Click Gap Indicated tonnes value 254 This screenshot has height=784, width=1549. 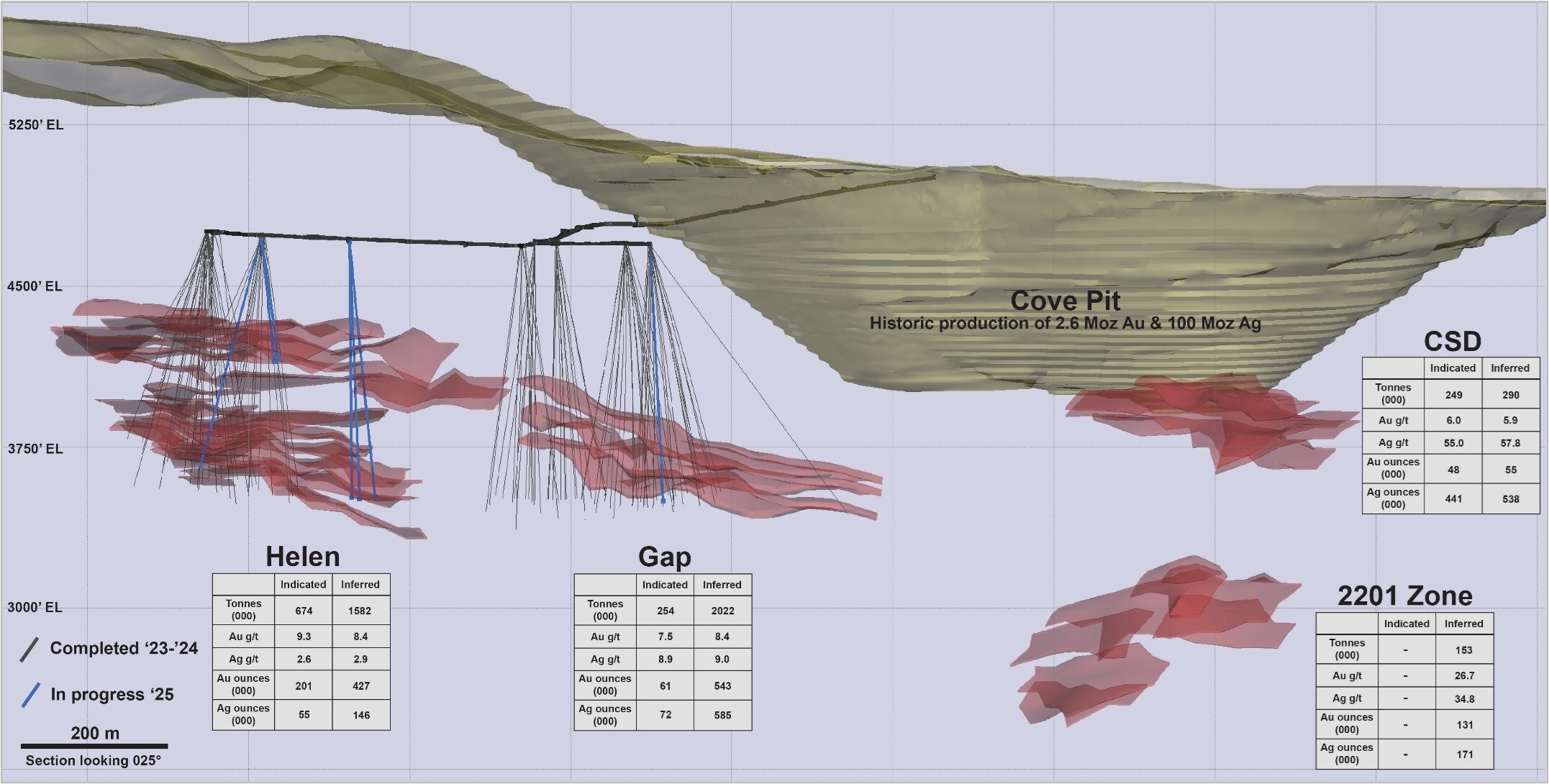(x=666, y=611)
